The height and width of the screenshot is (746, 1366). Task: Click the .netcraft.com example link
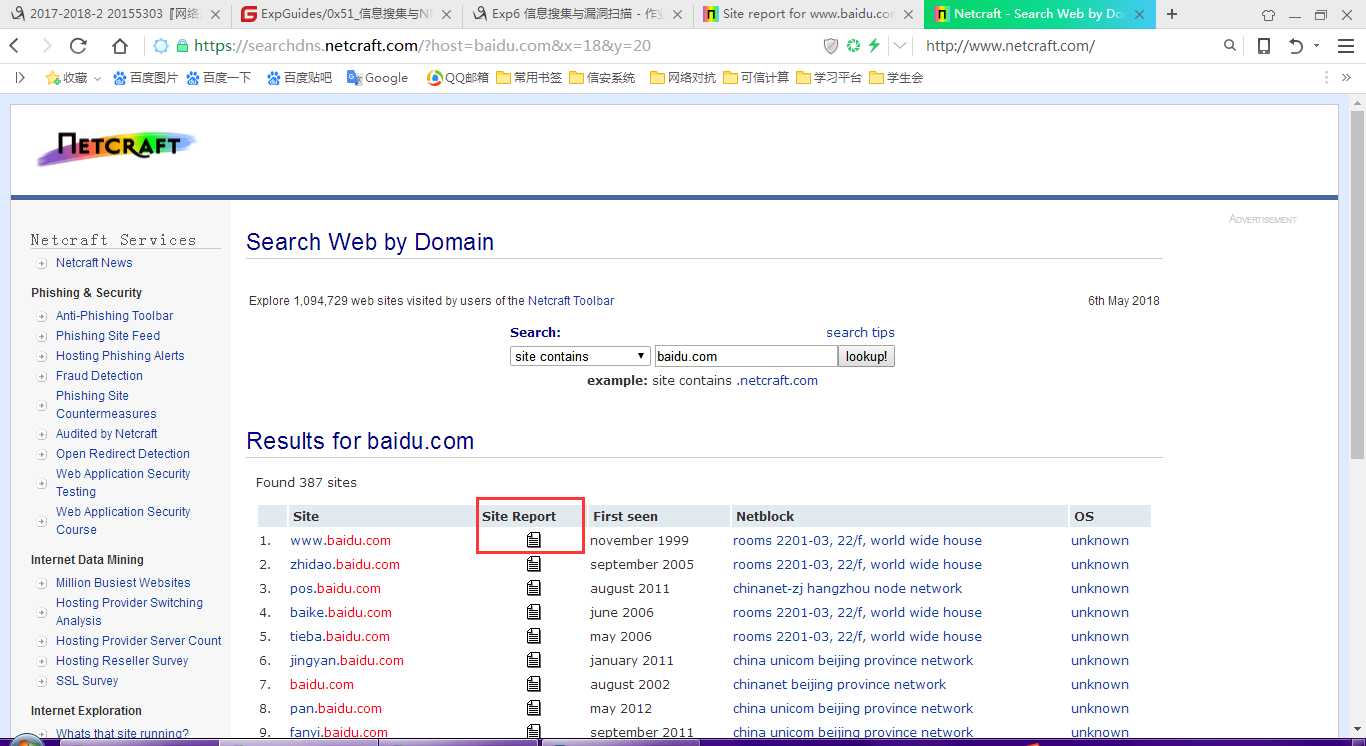point(777,380)
